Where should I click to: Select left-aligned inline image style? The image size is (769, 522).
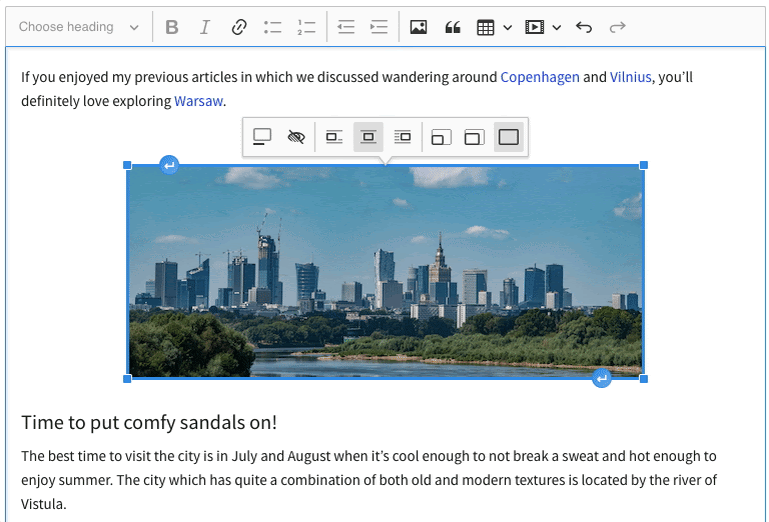click(334, 137)
